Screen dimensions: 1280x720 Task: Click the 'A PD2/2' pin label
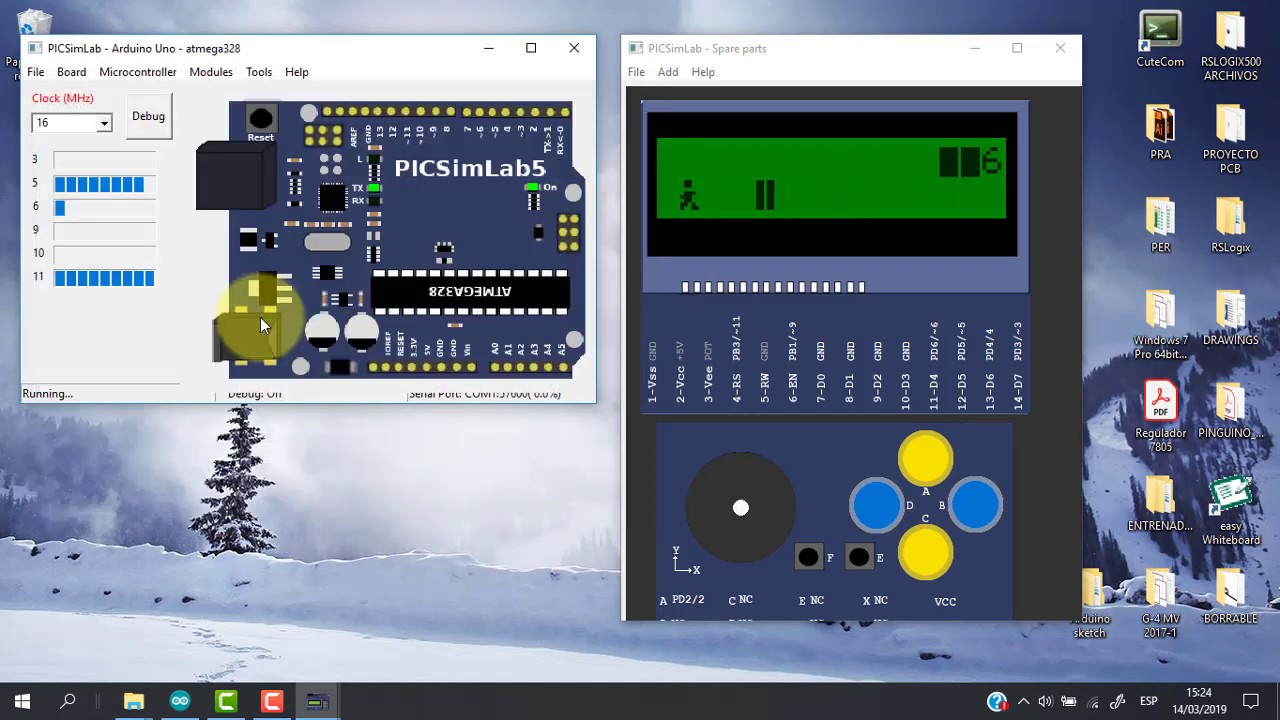[x=682, y=600]
